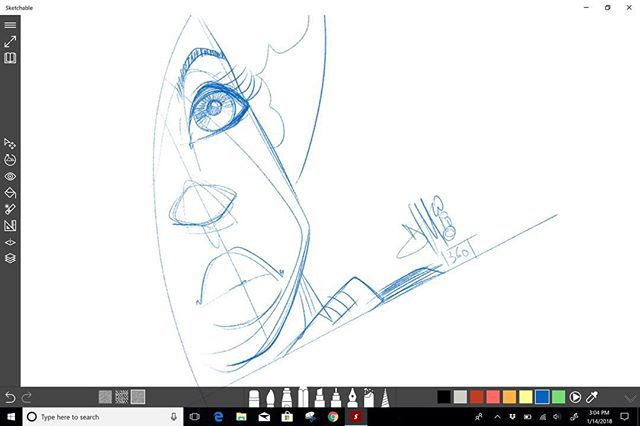Choose the third highlighted texture preset
Screen dimensions: 640x426
click(x=138, y=397)
